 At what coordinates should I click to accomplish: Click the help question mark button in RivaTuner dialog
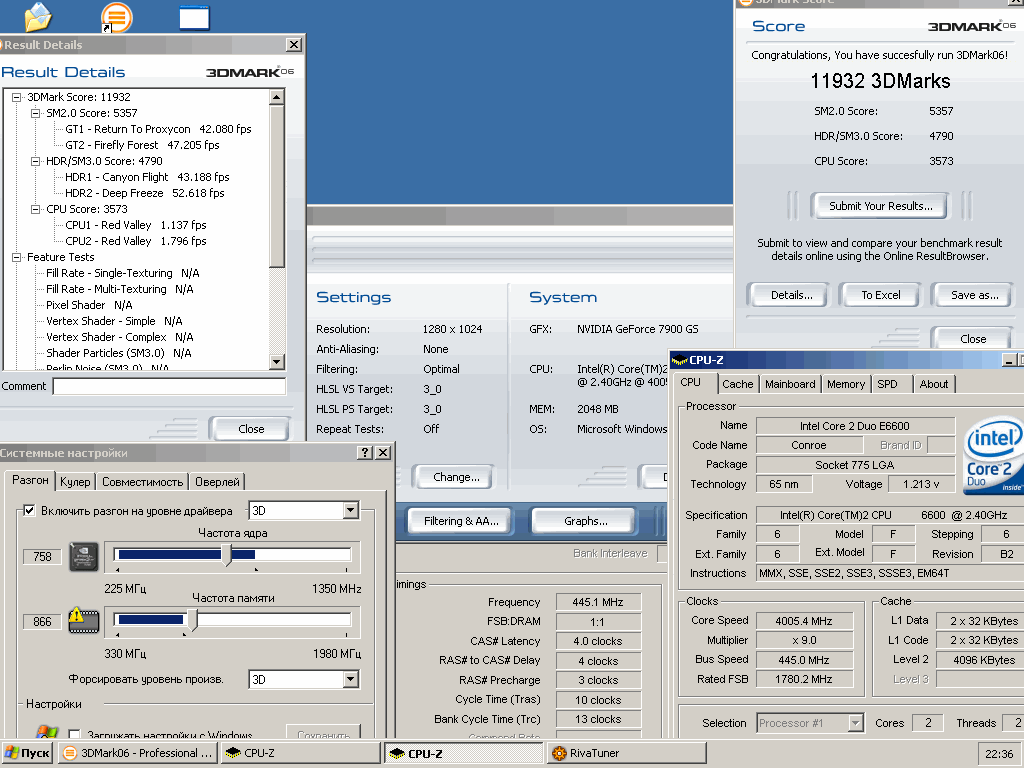[366, 453]
